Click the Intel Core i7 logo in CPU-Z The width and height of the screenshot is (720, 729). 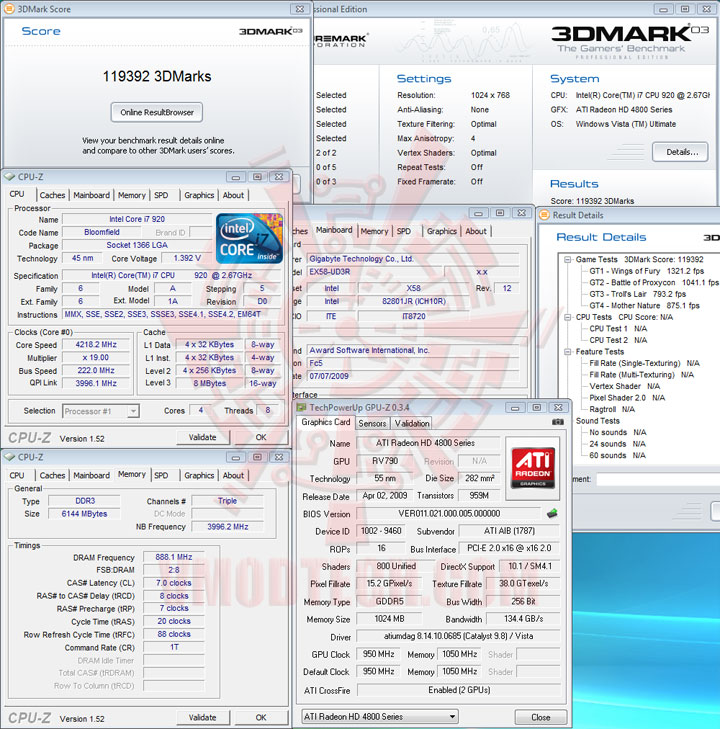point(249,238)
